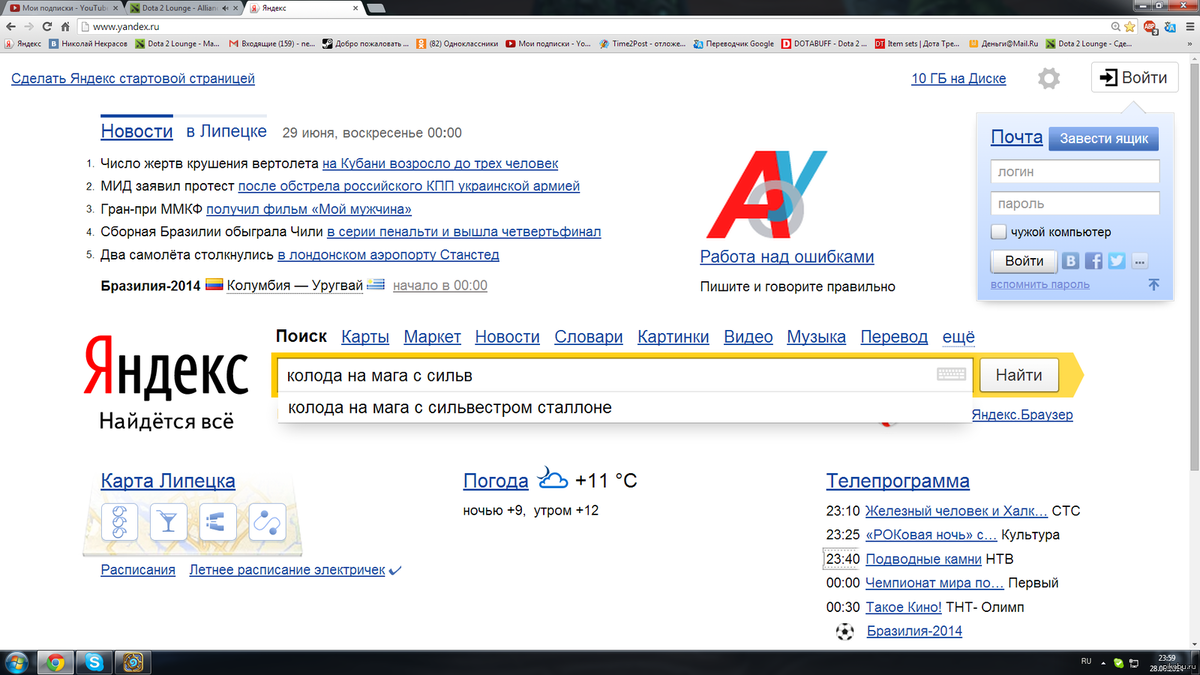
Task: Open the Переводчик Google bookmark
Action: click(x=734, y=44)
